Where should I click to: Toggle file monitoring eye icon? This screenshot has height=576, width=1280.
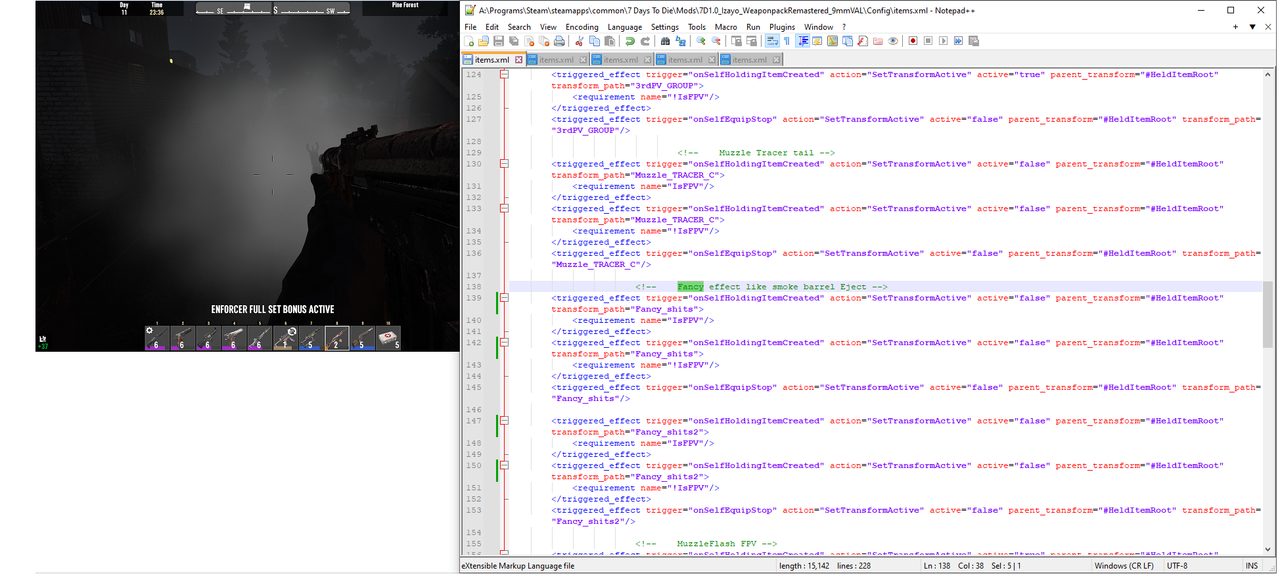click(893, 41)
